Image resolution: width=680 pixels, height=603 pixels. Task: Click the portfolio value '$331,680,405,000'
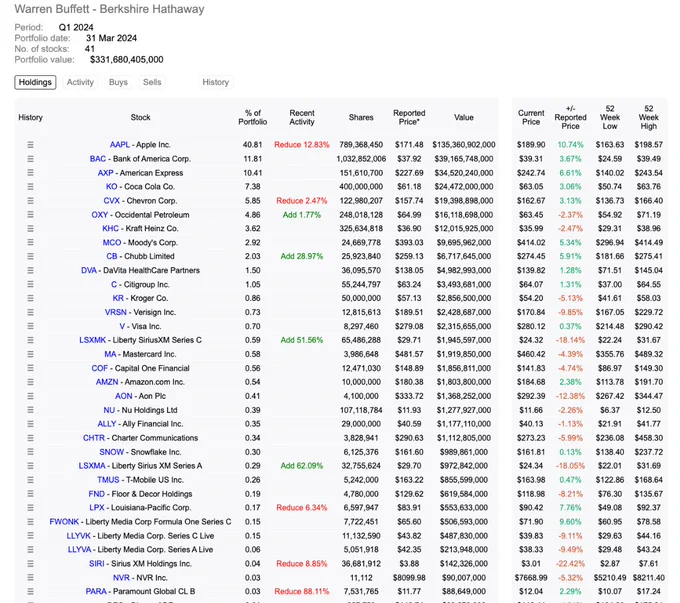coord(127,60)
